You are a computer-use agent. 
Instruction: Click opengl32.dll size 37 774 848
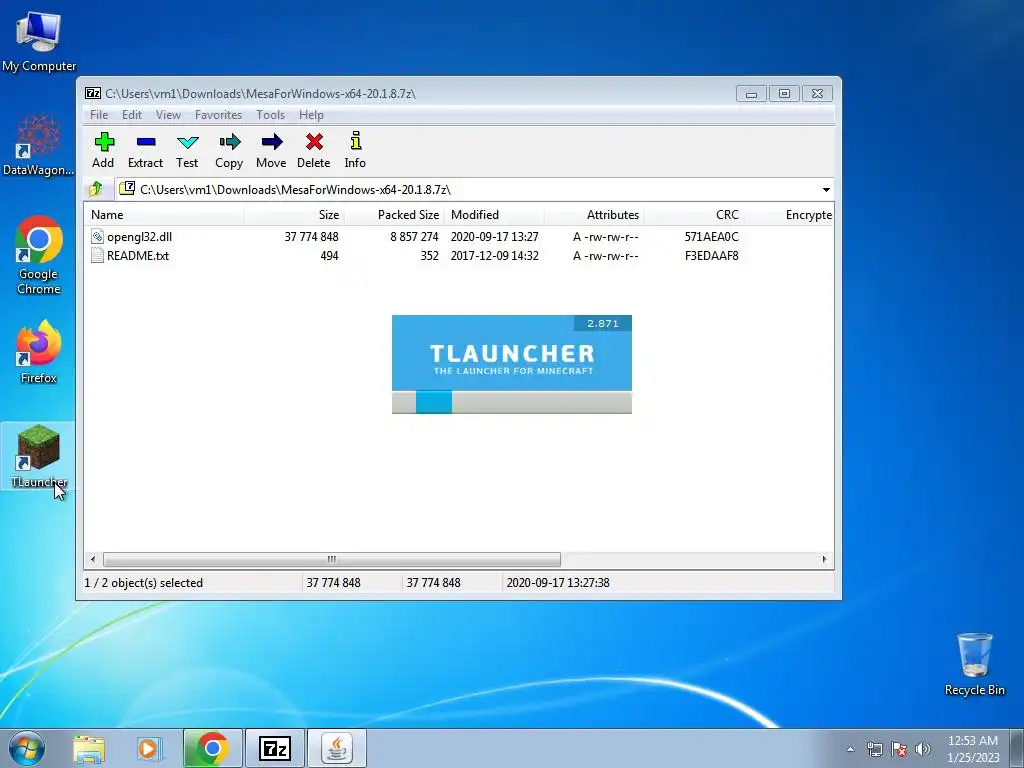[x=311, y=236]
